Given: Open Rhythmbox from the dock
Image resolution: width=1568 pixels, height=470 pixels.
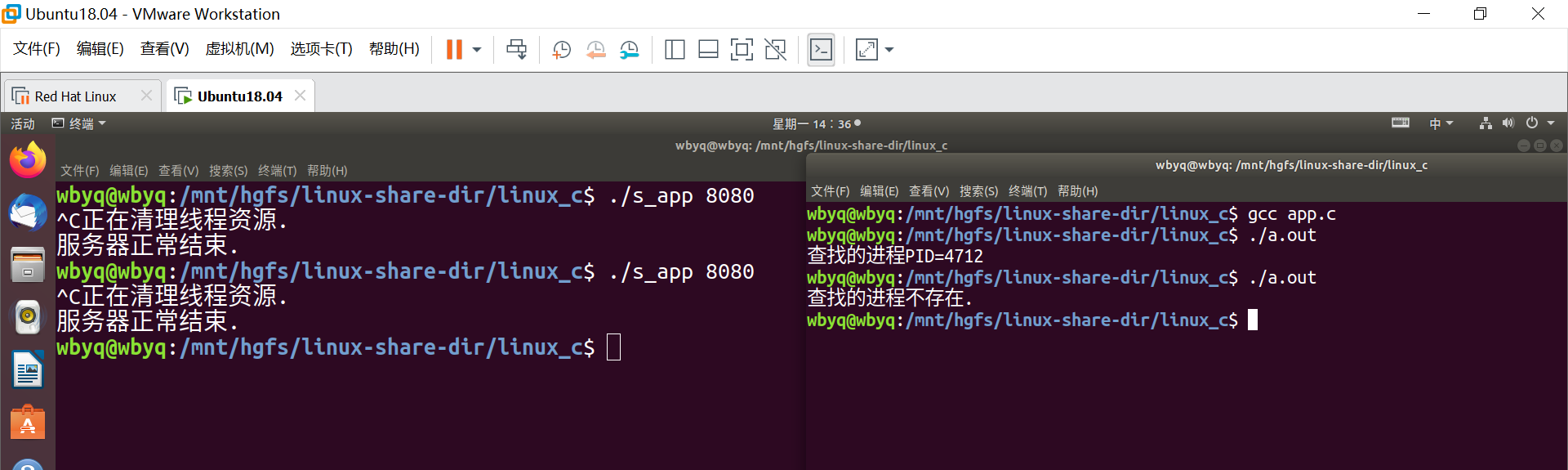Looking at the screenshot, I should (x=28, y=317).
